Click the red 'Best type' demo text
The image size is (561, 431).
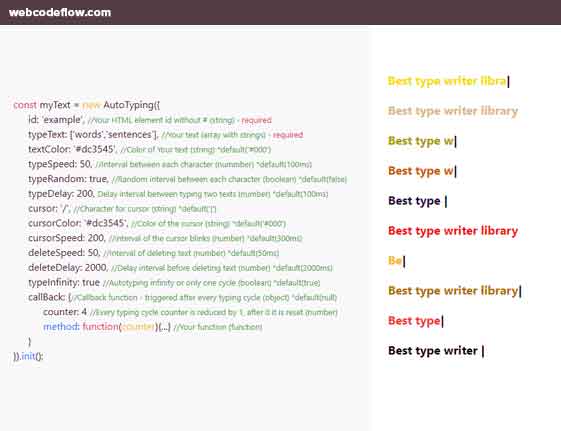(x=414, y=321)
